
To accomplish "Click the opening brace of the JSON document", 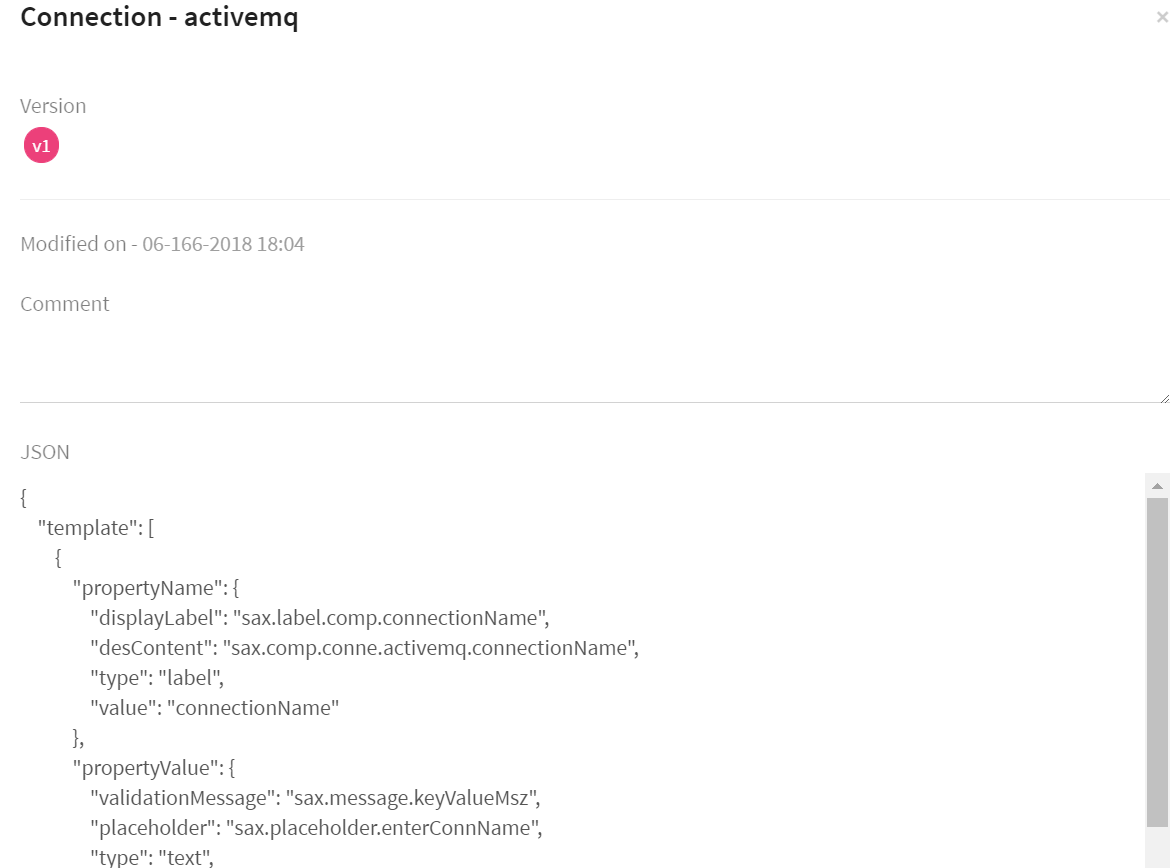I will (21, 497).
